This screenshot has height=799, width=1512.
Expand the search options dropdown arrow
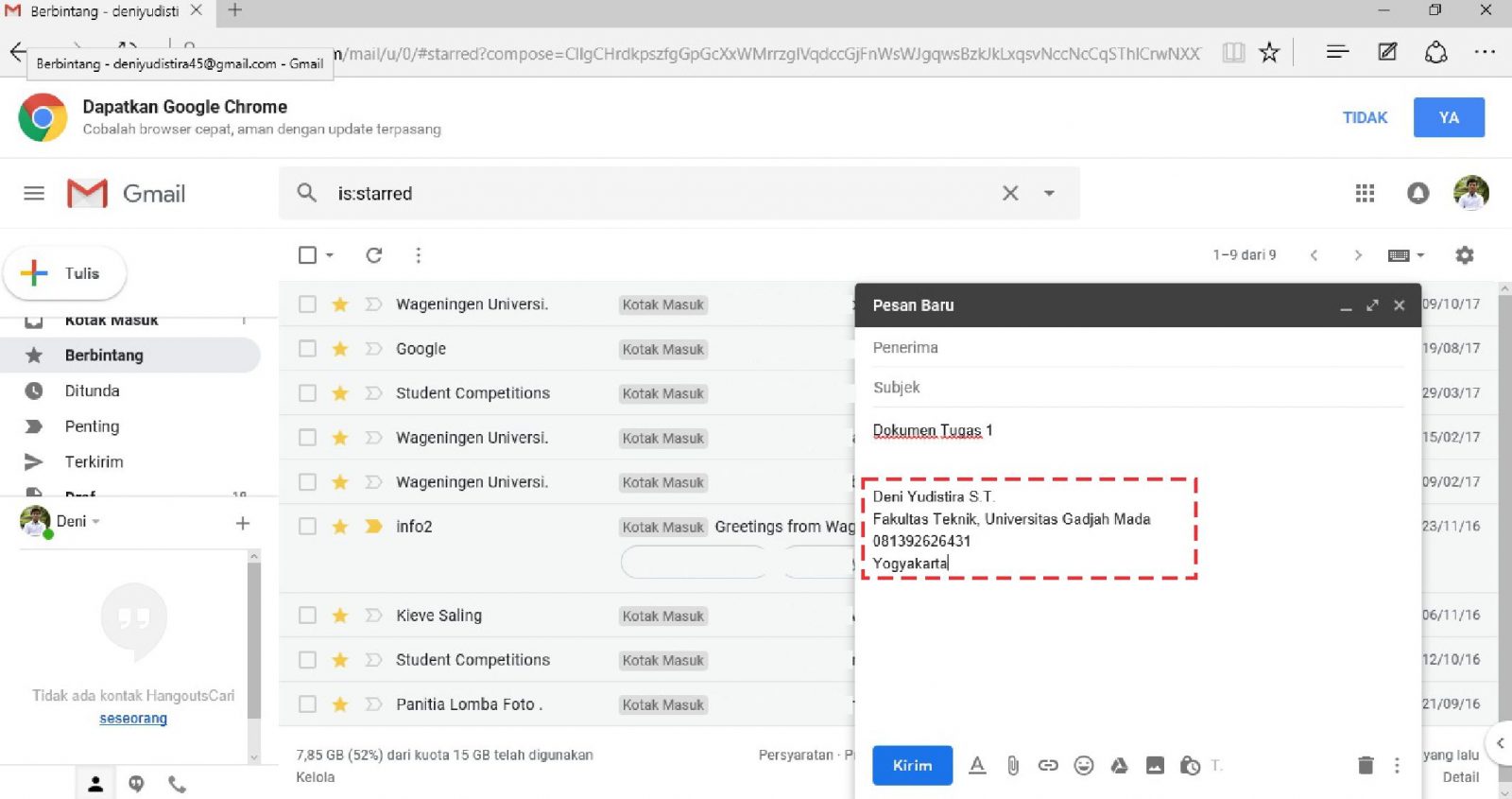[1049, 194]
